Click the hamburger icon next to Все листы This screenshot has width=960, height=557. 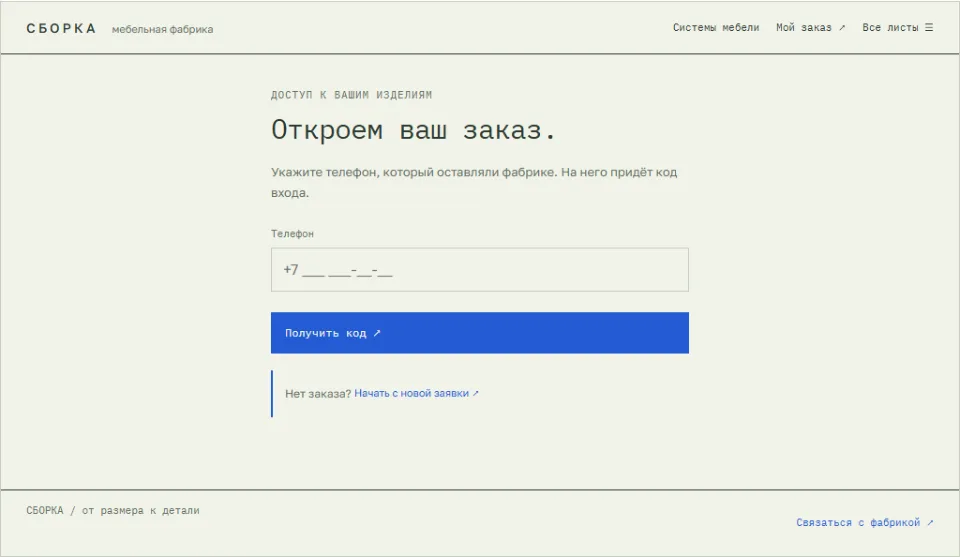[x=929, y=28]
